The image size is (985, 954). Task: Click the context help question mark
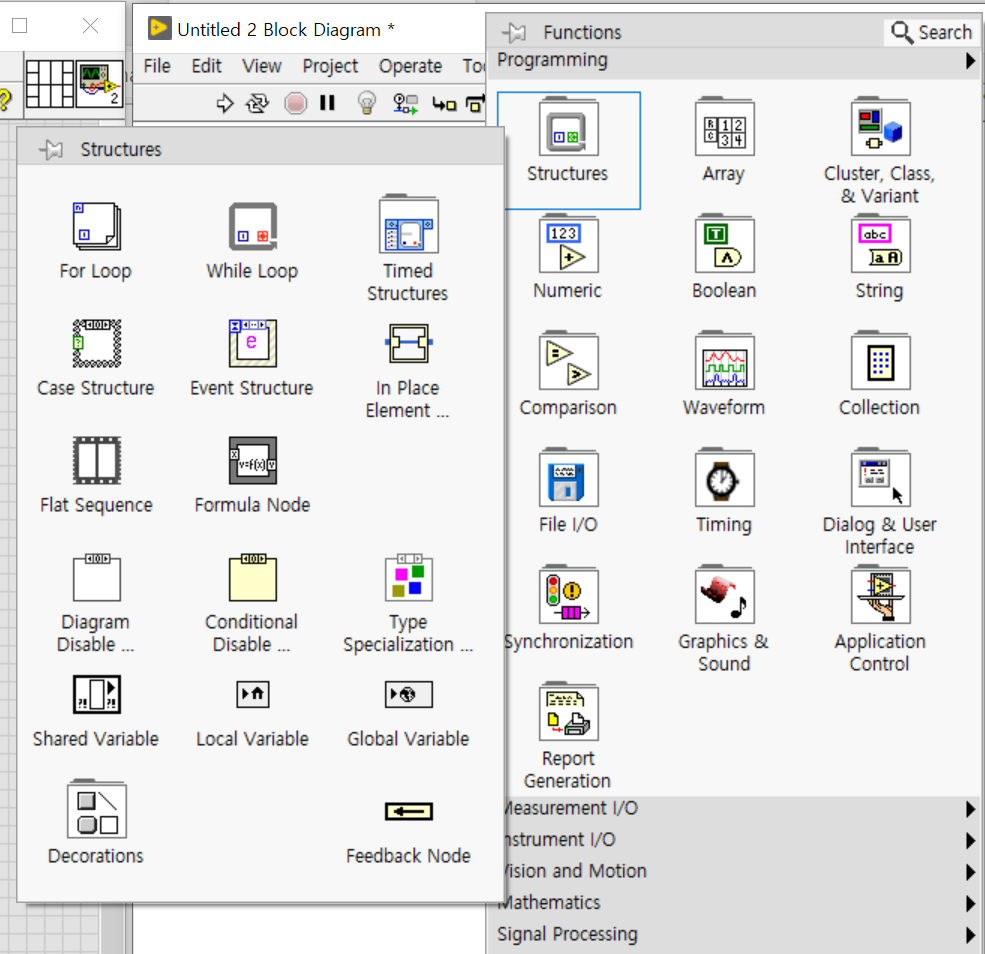pos(5,99)
